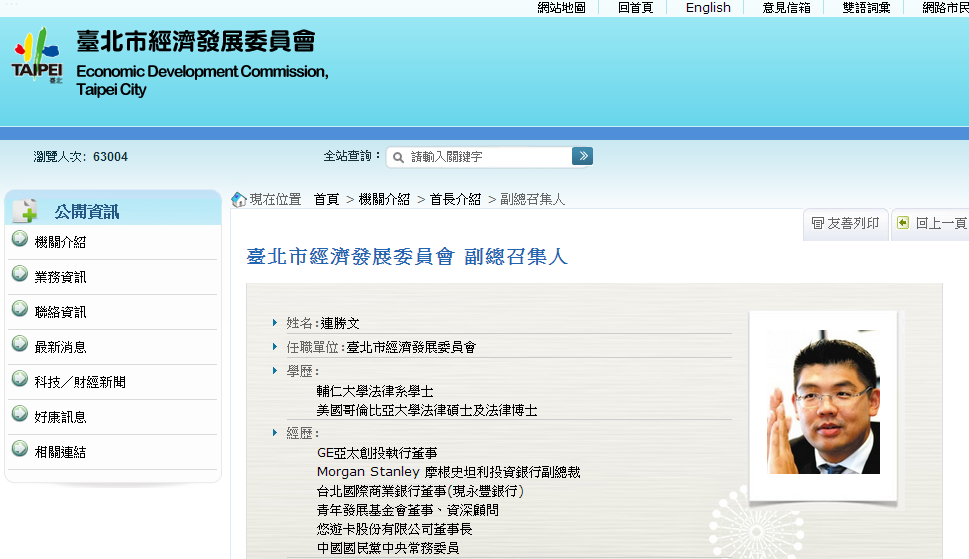This screenshot has height=559, width=969.
Task: Open 好康訊息 in the sidebar
Action: [x=60, y=418]
